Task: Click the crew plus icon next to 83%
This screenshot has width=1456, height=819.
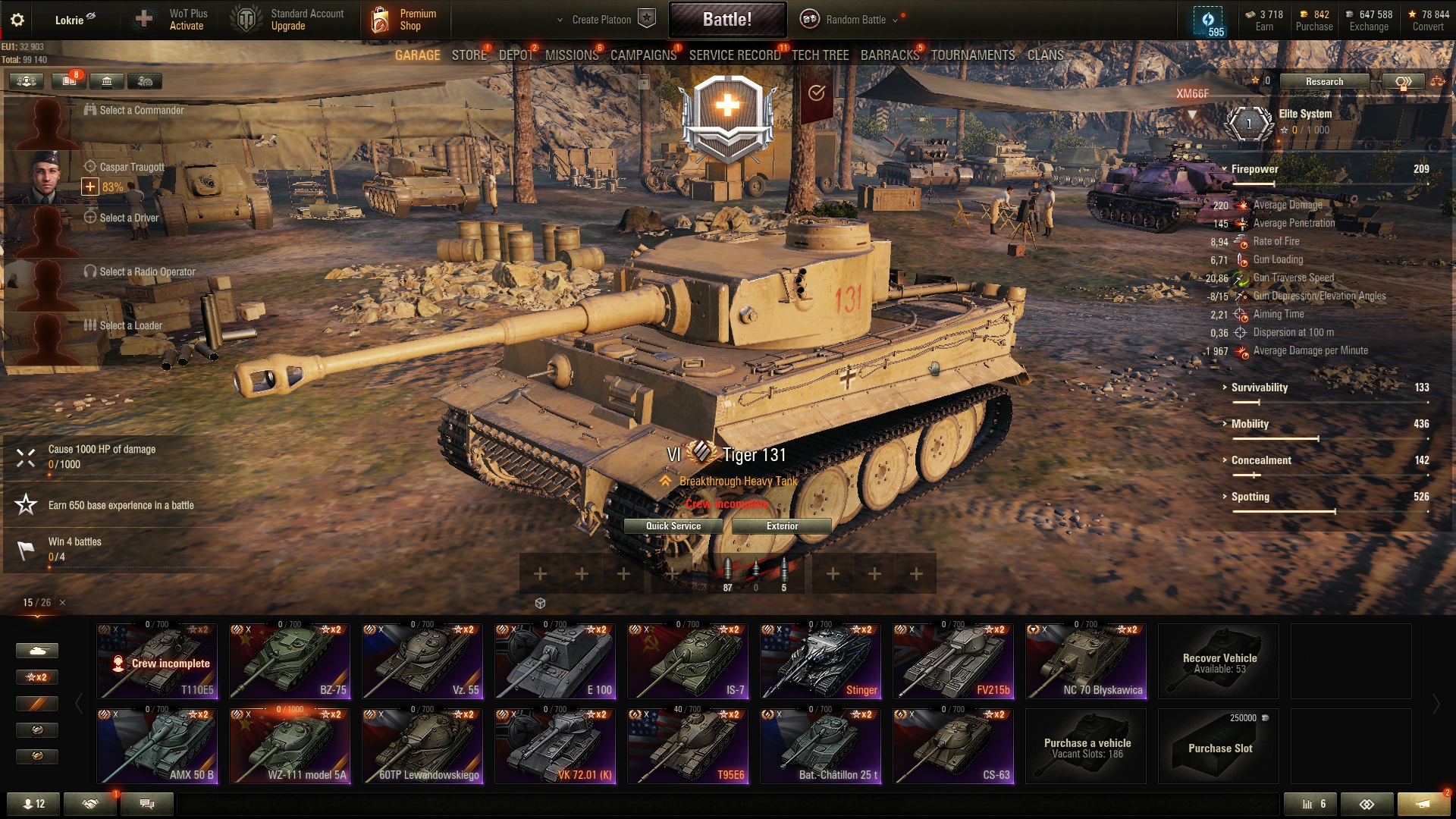Action: (90, 187)
